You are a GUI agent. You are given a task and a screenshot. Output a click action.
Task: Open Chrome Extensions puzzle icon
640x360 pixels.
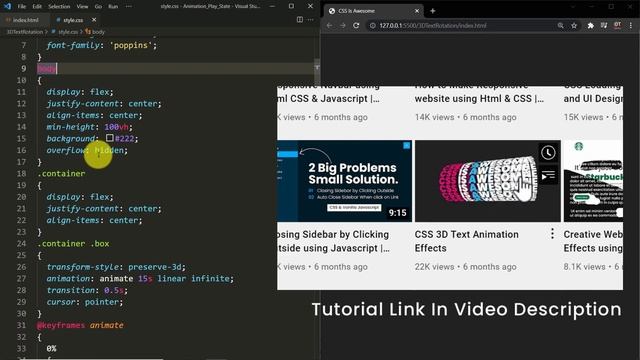(590, 25)
